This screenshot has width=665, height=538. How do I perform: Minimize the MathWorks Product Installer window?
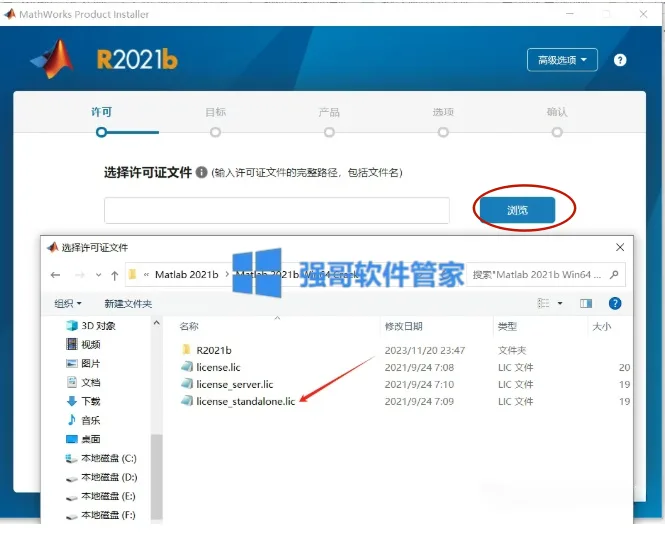click(570, 14)
